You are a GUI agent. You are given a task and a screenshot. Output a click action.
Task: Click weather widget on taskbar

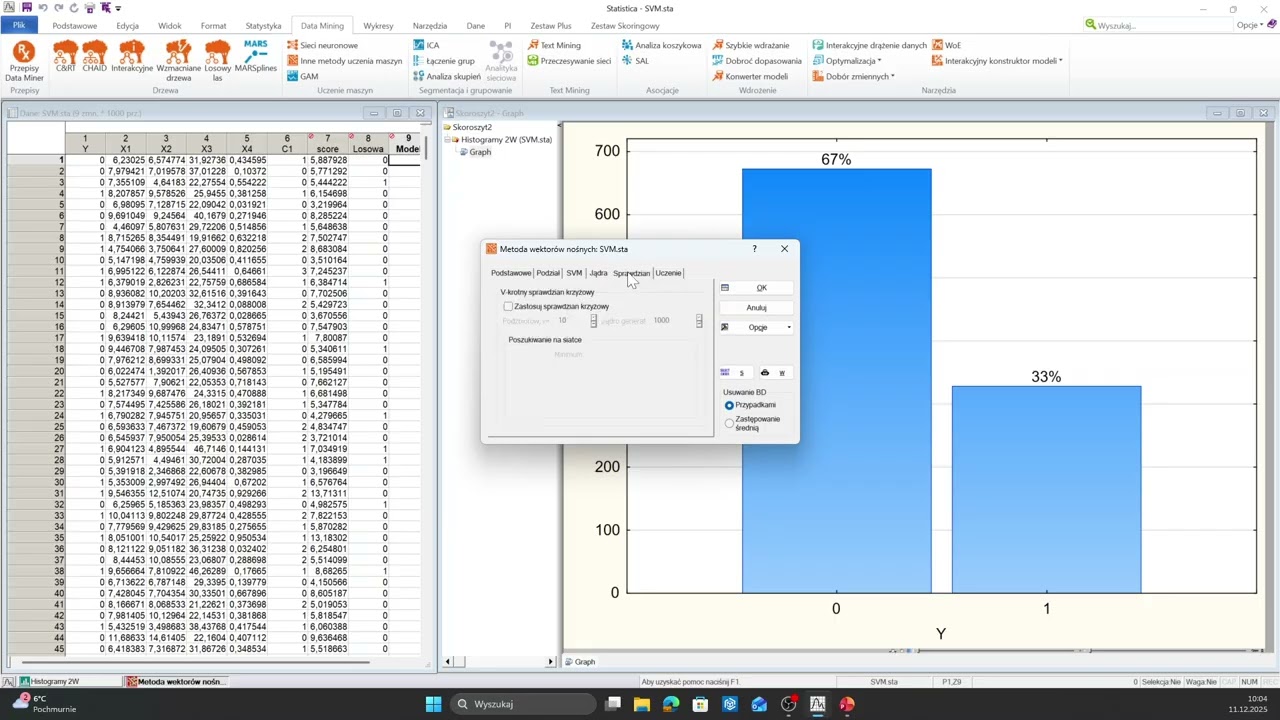pyautogui.click(x=42, y=704)
